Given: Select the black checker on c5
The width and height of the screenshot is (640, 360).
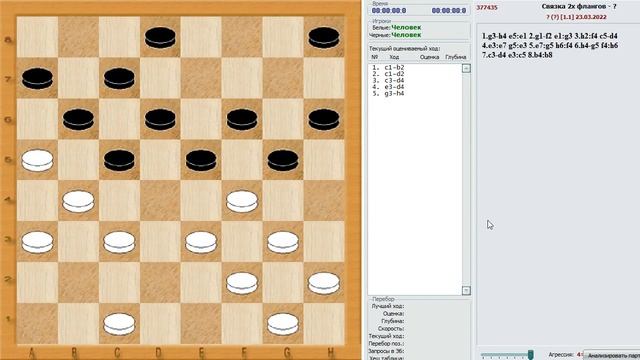Looking at the screenshot, I should [x=119, y=160].
